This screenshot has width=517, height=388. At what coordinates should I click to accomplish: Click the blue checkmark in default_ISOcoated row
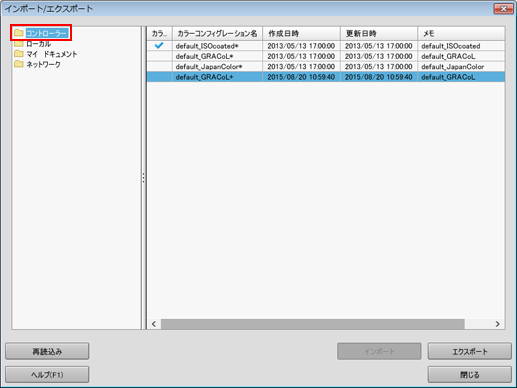tap(159, 45)
